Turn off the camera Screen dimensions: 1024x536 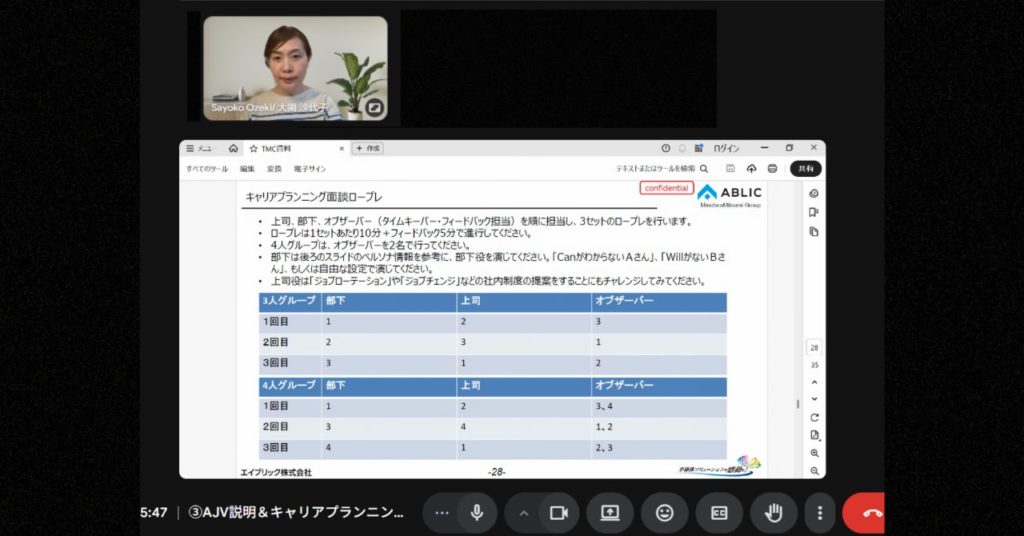pyautogui.click(x=559, y=512)
